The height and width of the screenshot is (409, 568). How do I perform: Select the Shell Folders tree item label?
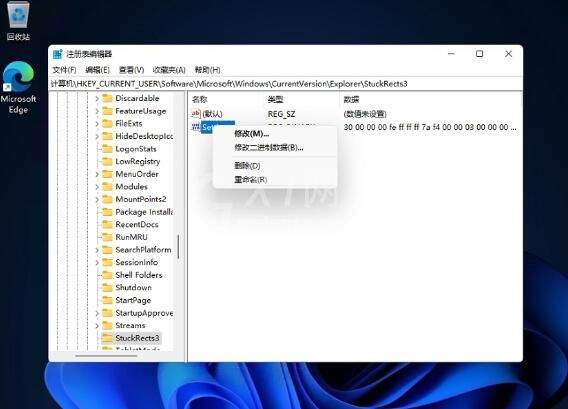139,275
